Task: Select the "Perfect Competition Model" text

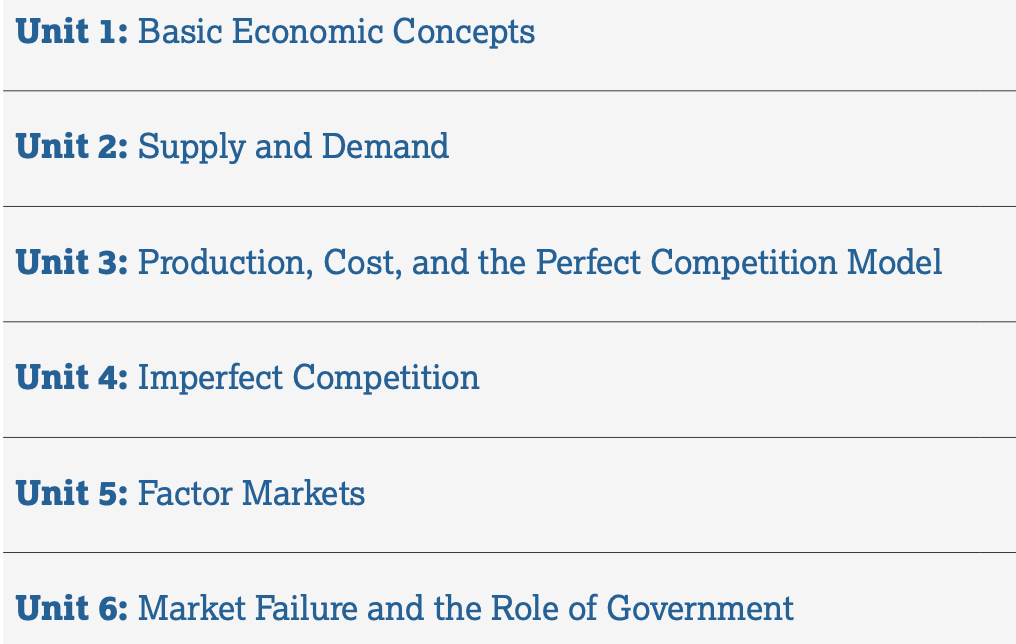Action: [739, 262]
